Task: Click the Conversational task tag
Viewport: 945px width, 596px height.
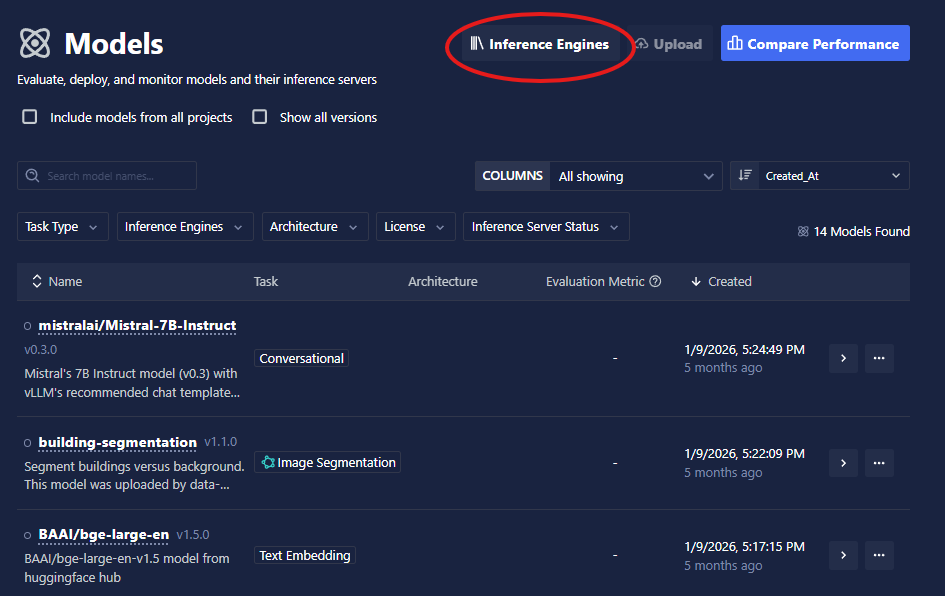Action: click(x=301, y=358)
